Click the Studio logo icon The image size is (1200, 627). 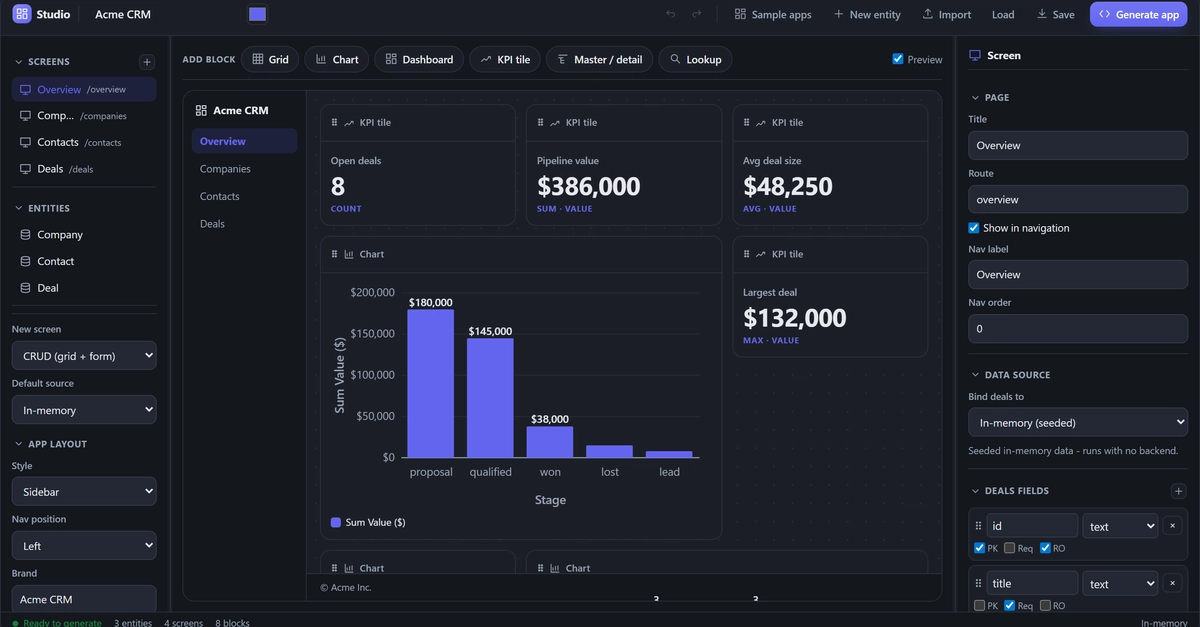22,14
